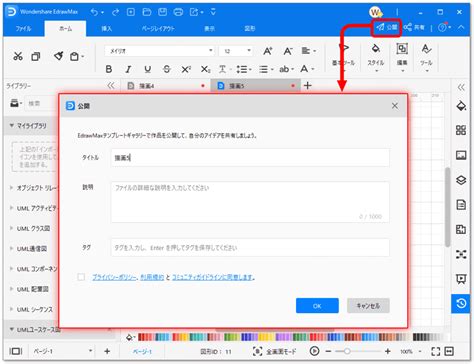The image size is (474, 364).
Task: Click OK in the 公開 dialog
Action: pos(317,306)
